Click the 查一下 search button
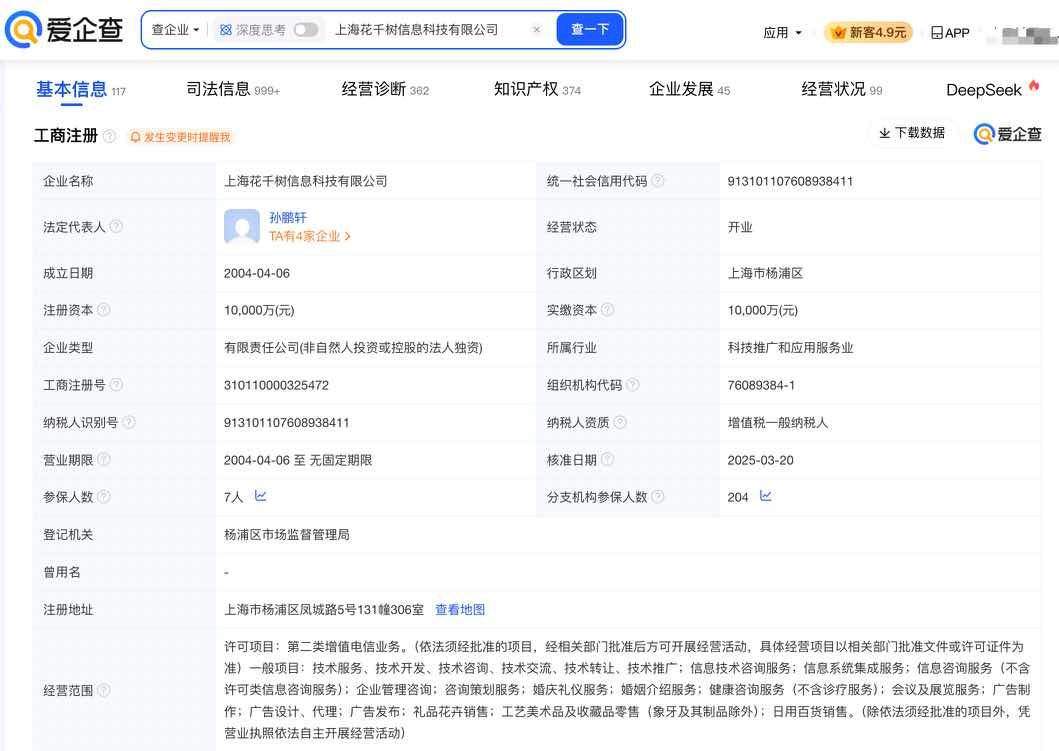Viewport: 1059px width, 751px height. point(590,30)
